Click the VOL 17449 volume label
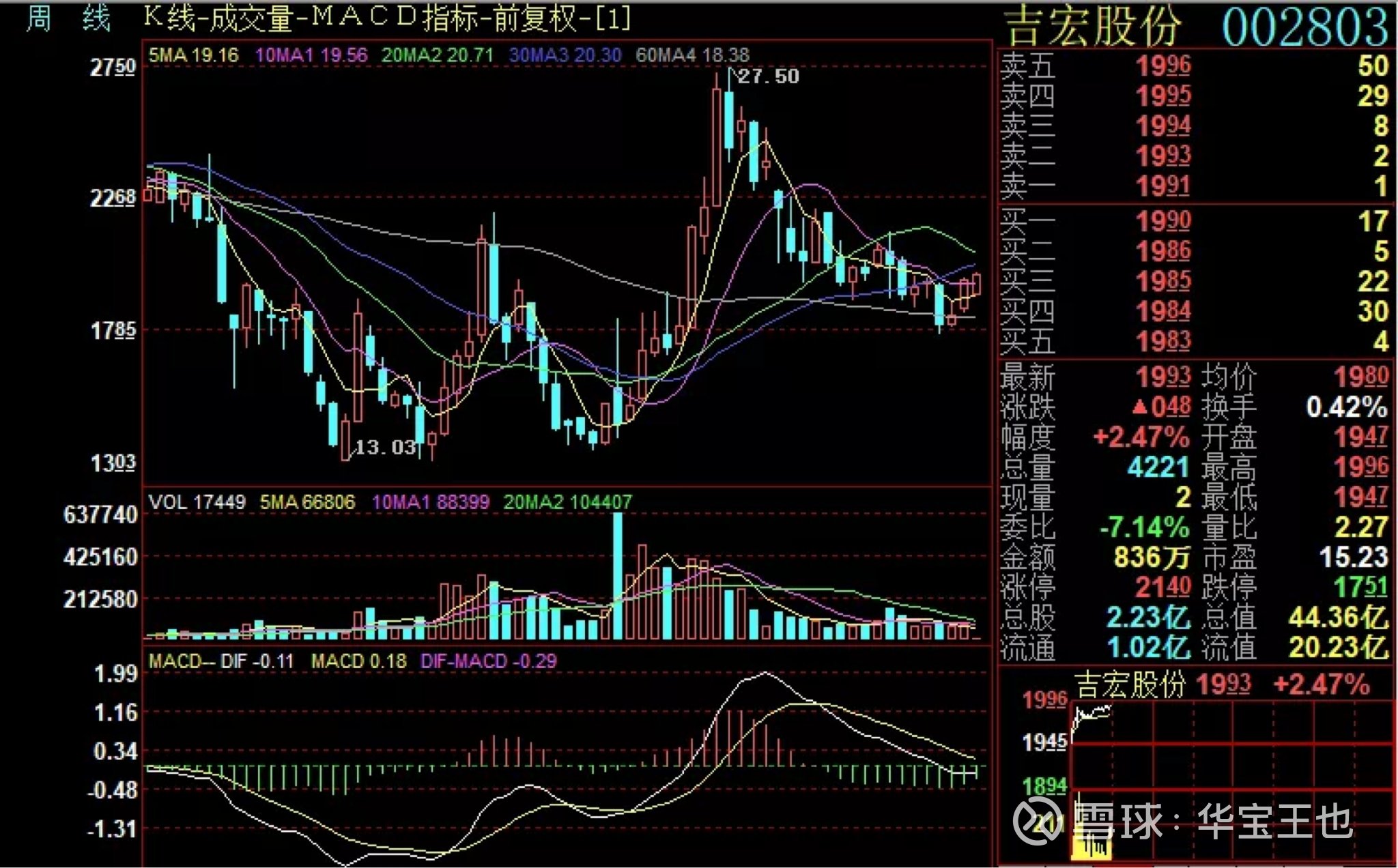Screen dimensions: 1398x868 point(197,502)
